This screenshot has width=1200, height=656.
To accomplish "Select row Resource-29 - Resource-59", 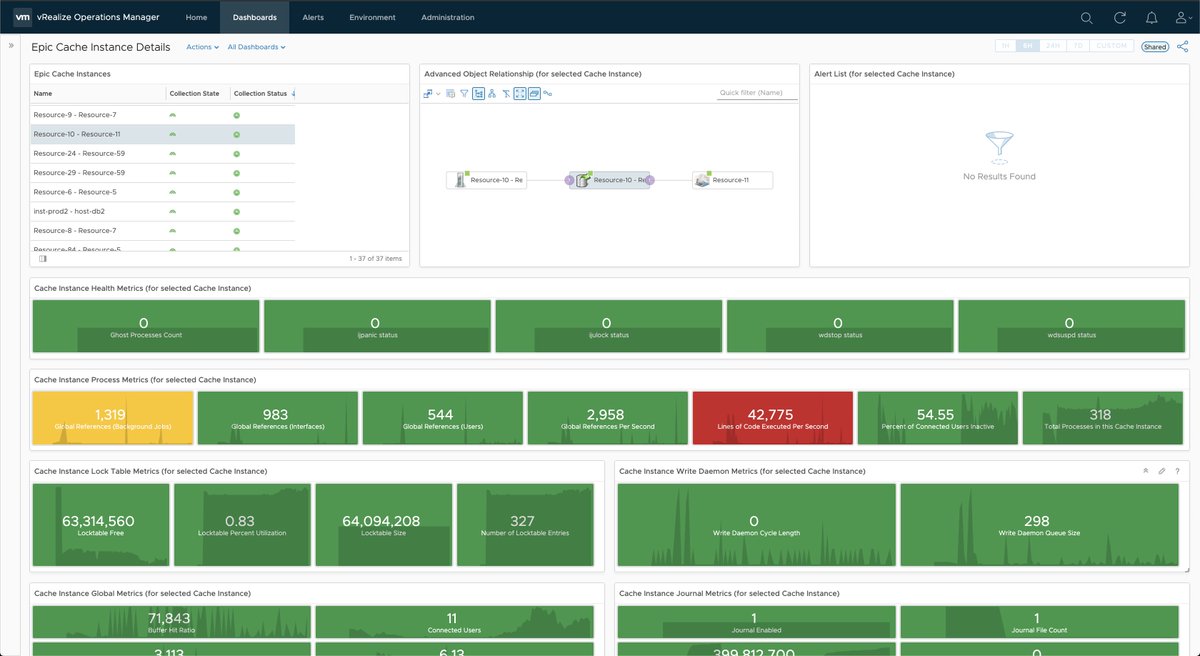I will [x=162, y=173].
